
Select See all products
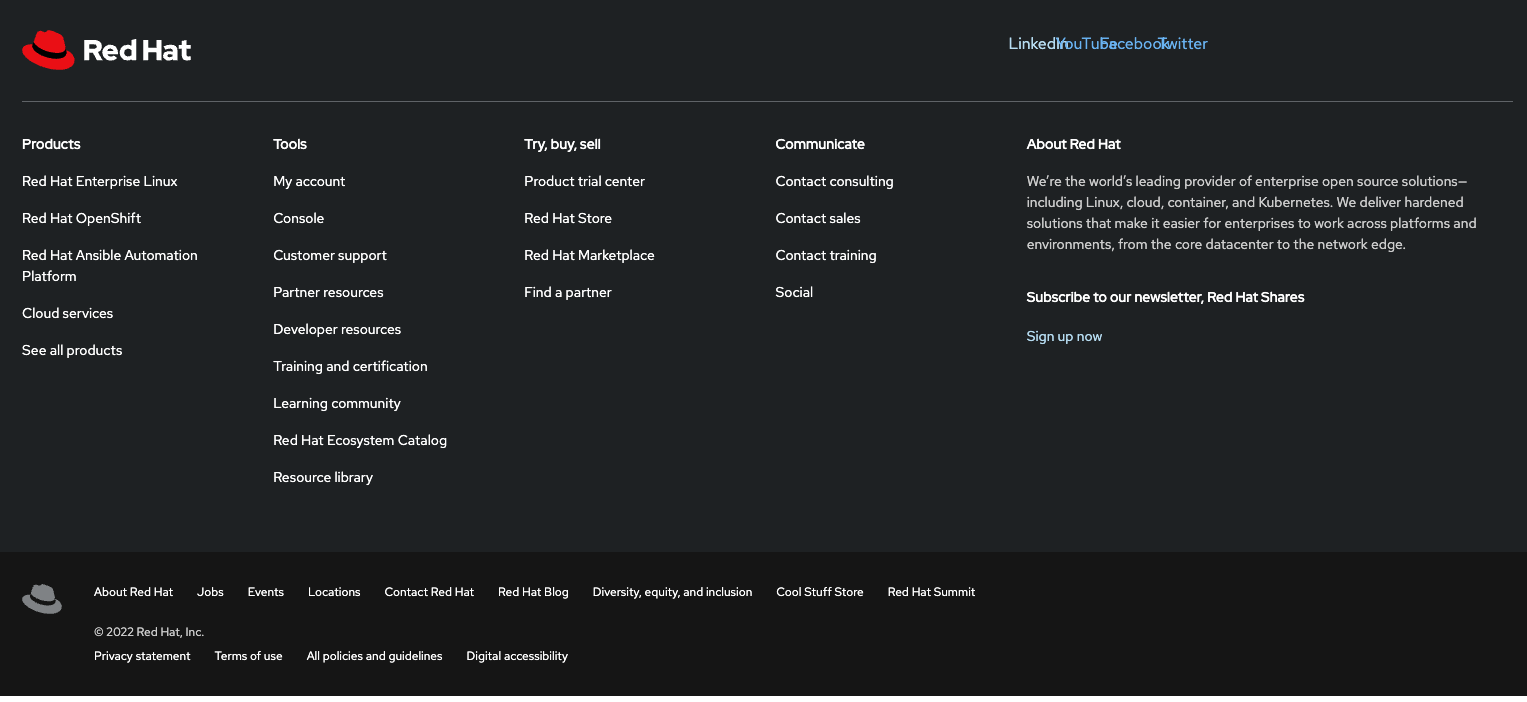72,350
